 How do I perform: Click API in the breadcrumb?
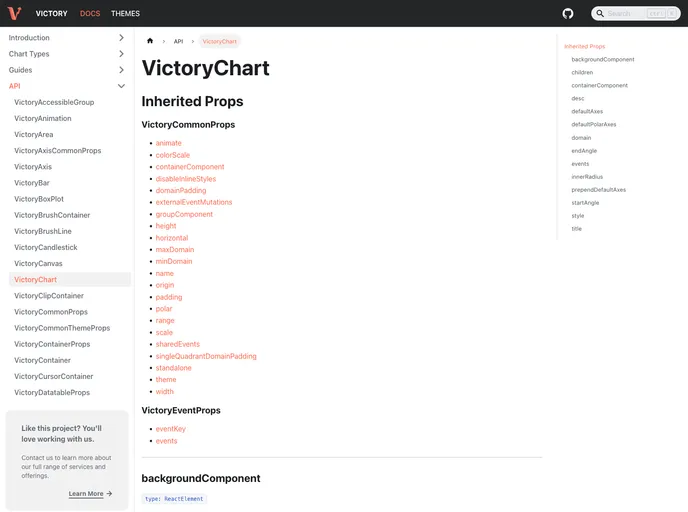tap(178, 41)
